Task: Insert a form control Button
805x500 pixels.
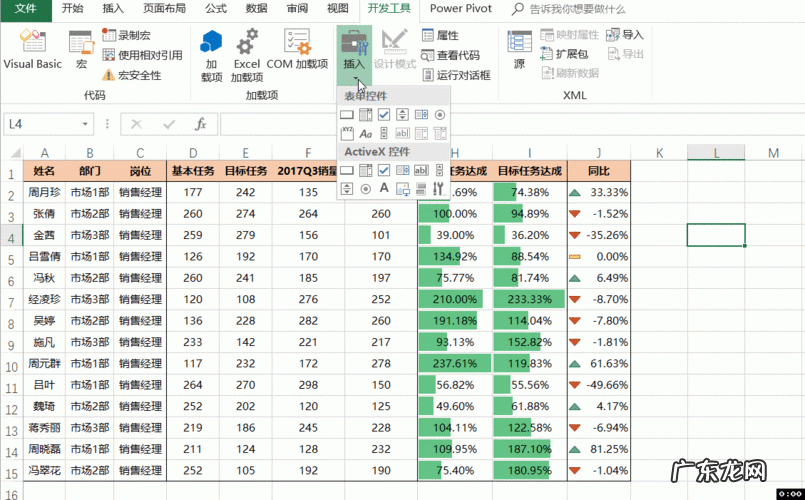Action: tap(347, 114)
